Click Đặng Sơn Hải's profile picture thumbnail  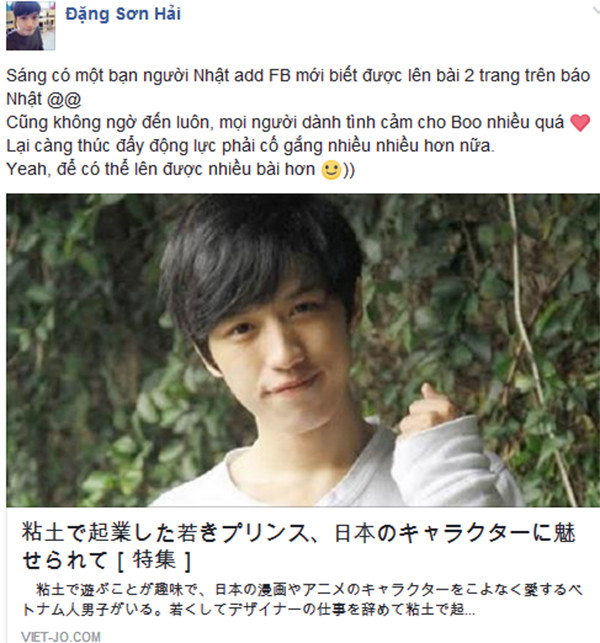31,25
